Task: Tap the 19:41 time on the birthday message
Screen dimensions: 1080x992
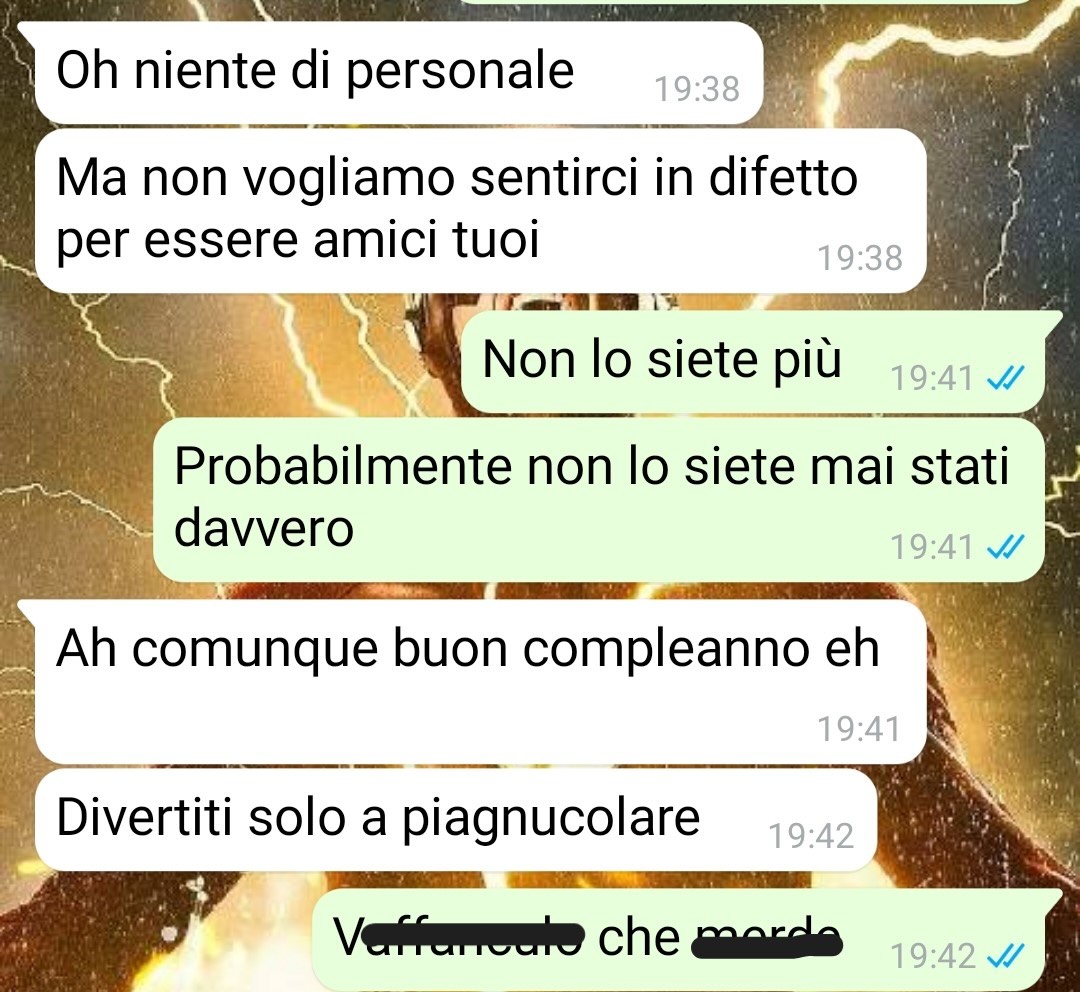Action: 859,729
